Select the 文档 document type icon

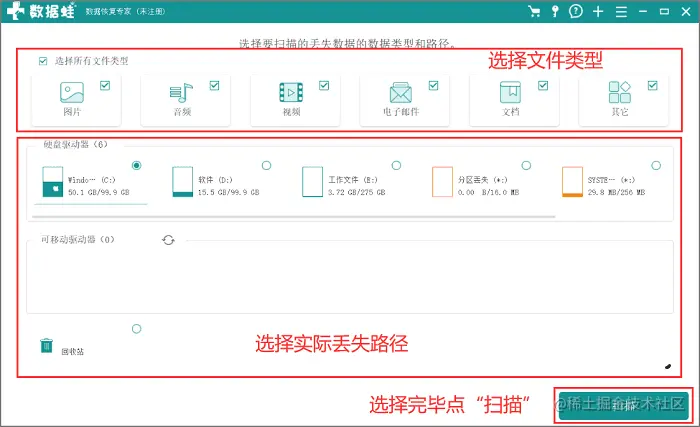510,92
